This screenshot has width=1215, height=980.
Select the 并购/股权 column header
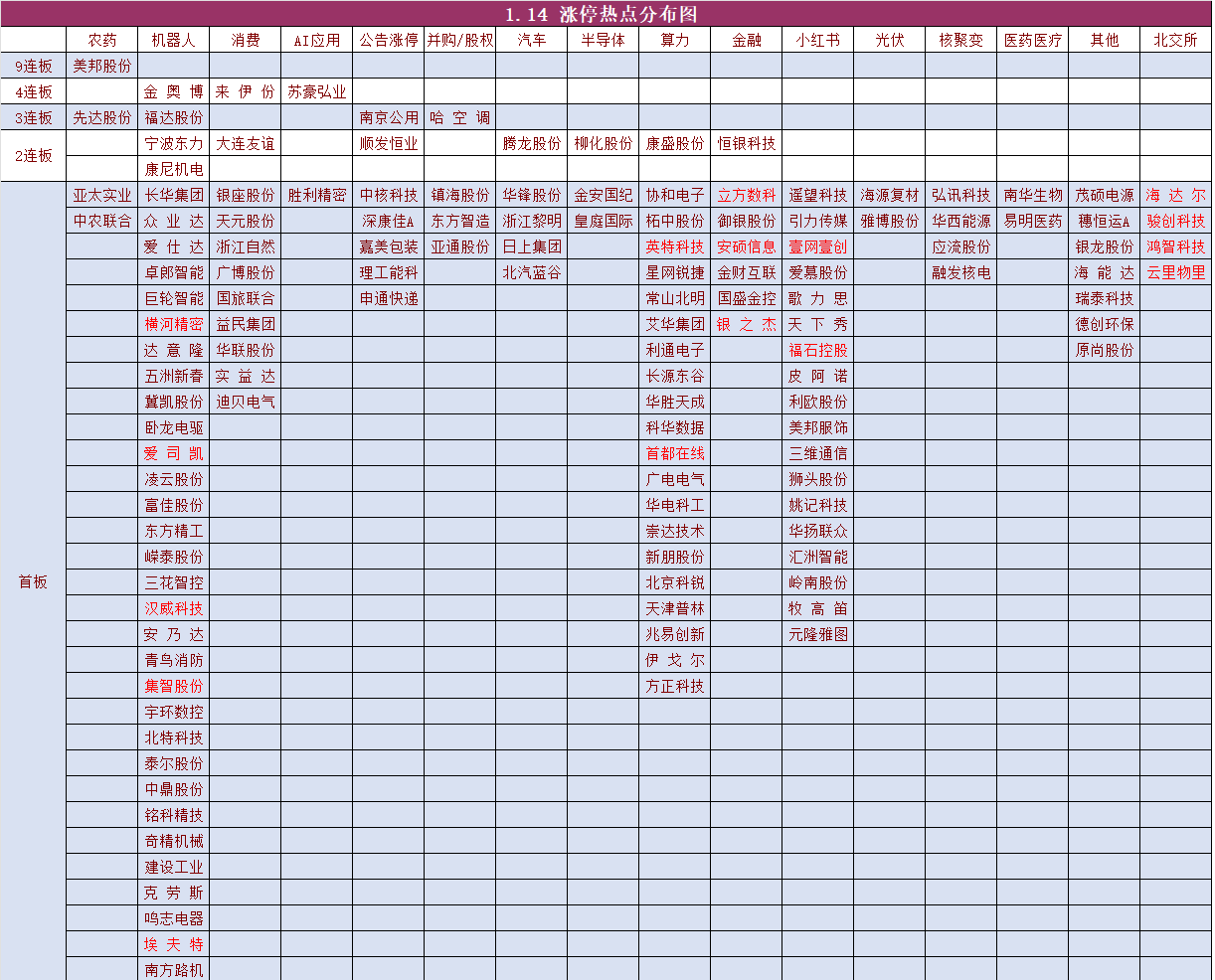pos(460,40)
